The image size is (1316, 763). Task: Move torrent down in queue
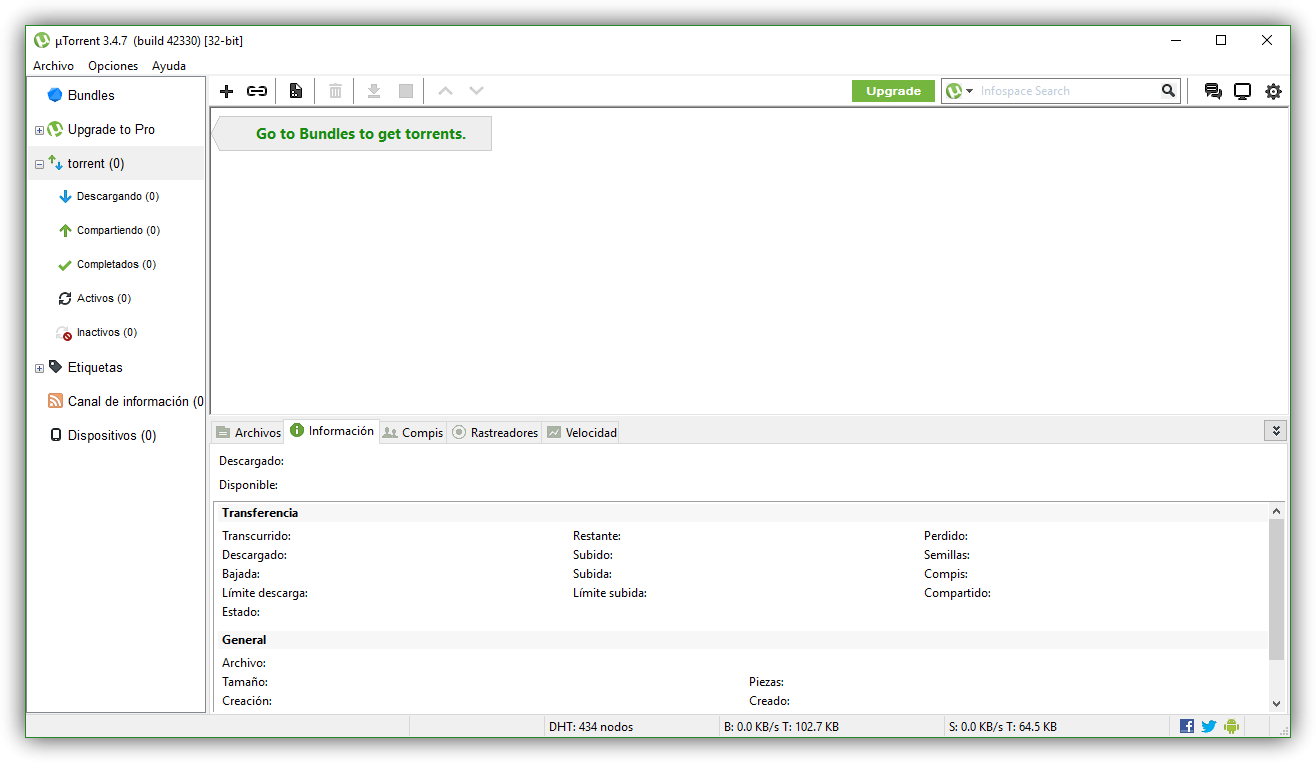coord(476,91)
